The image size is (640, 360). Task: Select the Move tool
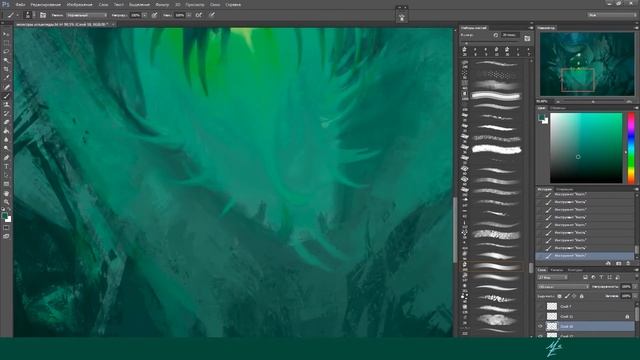click(x=6, y=34)
